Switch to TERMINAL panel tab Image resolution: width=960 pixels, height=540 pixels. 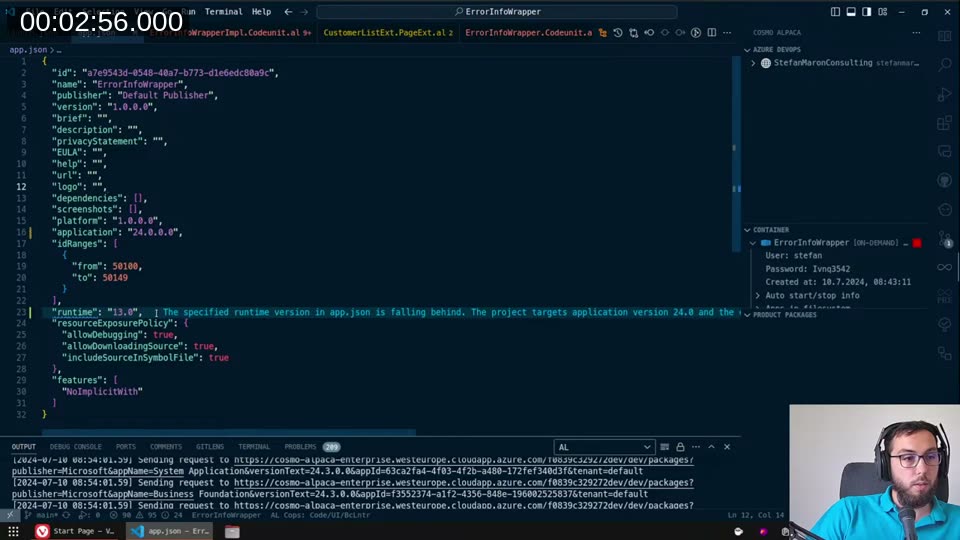(x=254, y=447)
